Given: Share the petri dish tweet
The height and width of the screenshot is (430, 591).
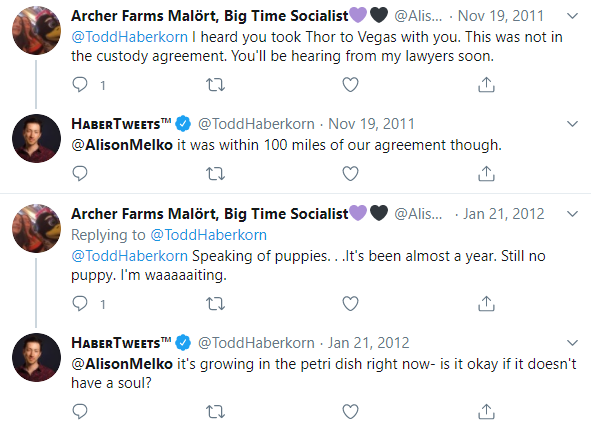Looking at the screenshot, I should pyautogui.click(x=486, y=412).
